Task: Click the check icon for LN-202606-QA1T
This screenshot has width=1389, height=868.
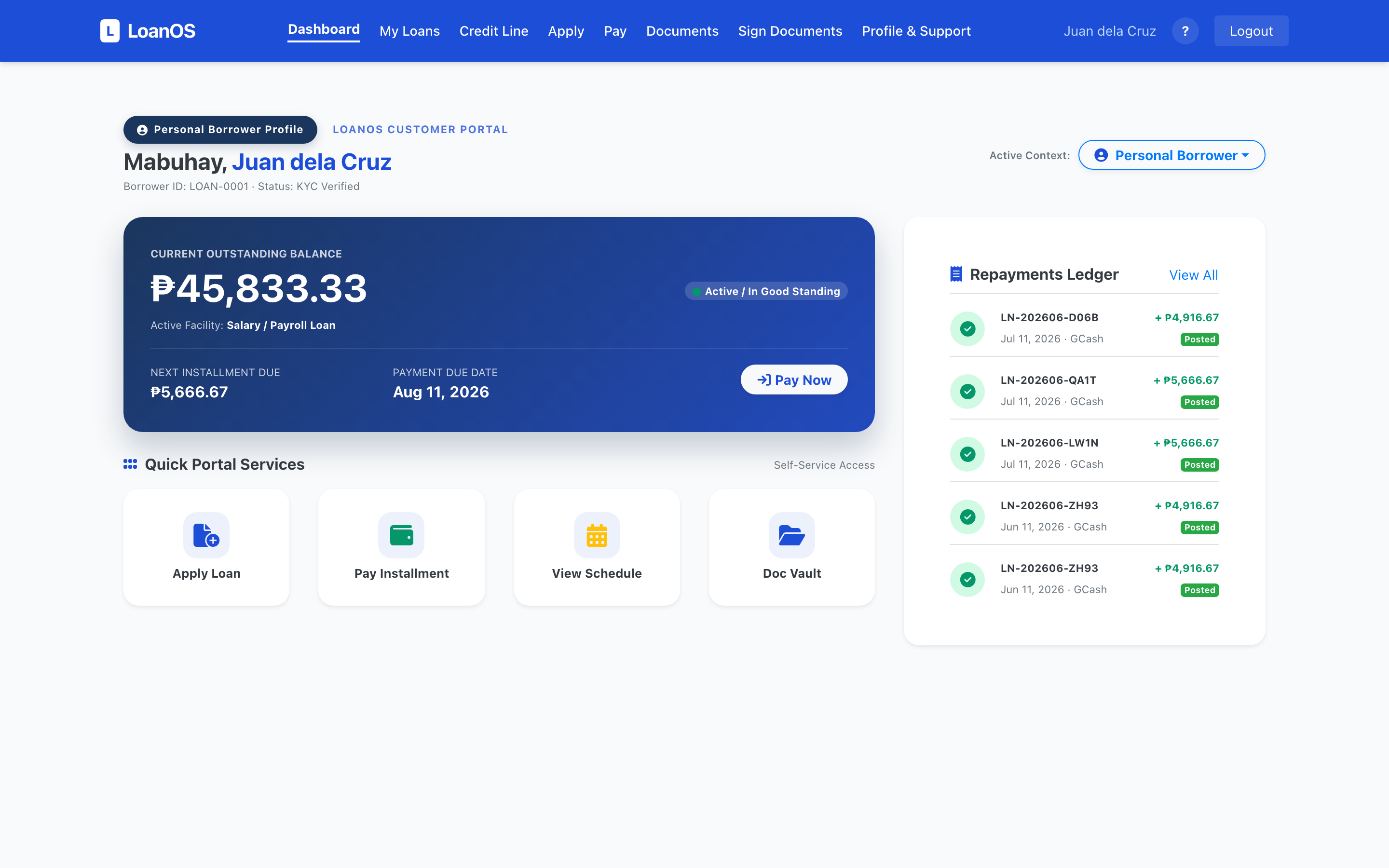Action: [967, 392]
